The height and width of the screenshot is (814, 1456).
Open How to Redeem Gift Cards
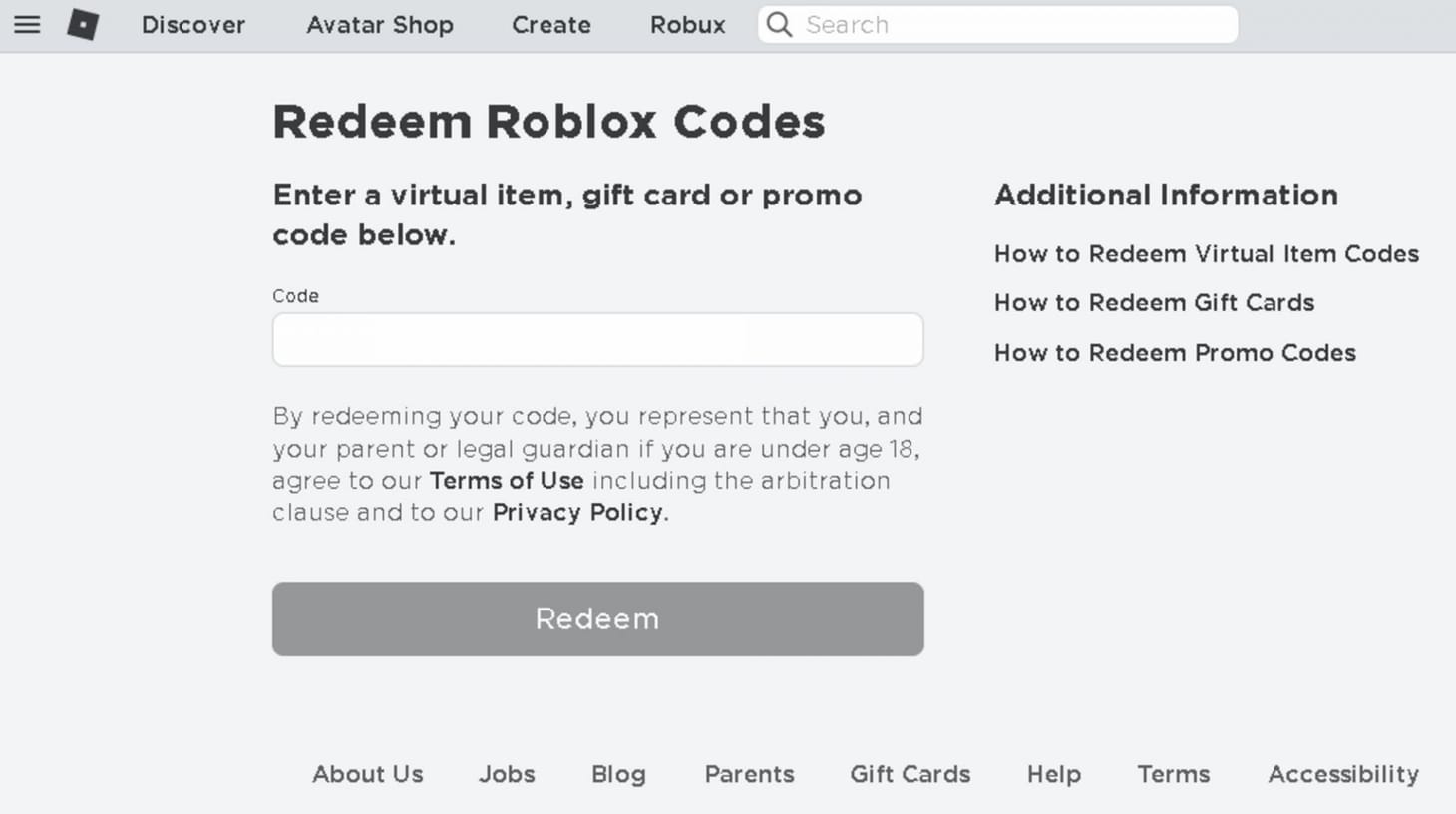1154,303
